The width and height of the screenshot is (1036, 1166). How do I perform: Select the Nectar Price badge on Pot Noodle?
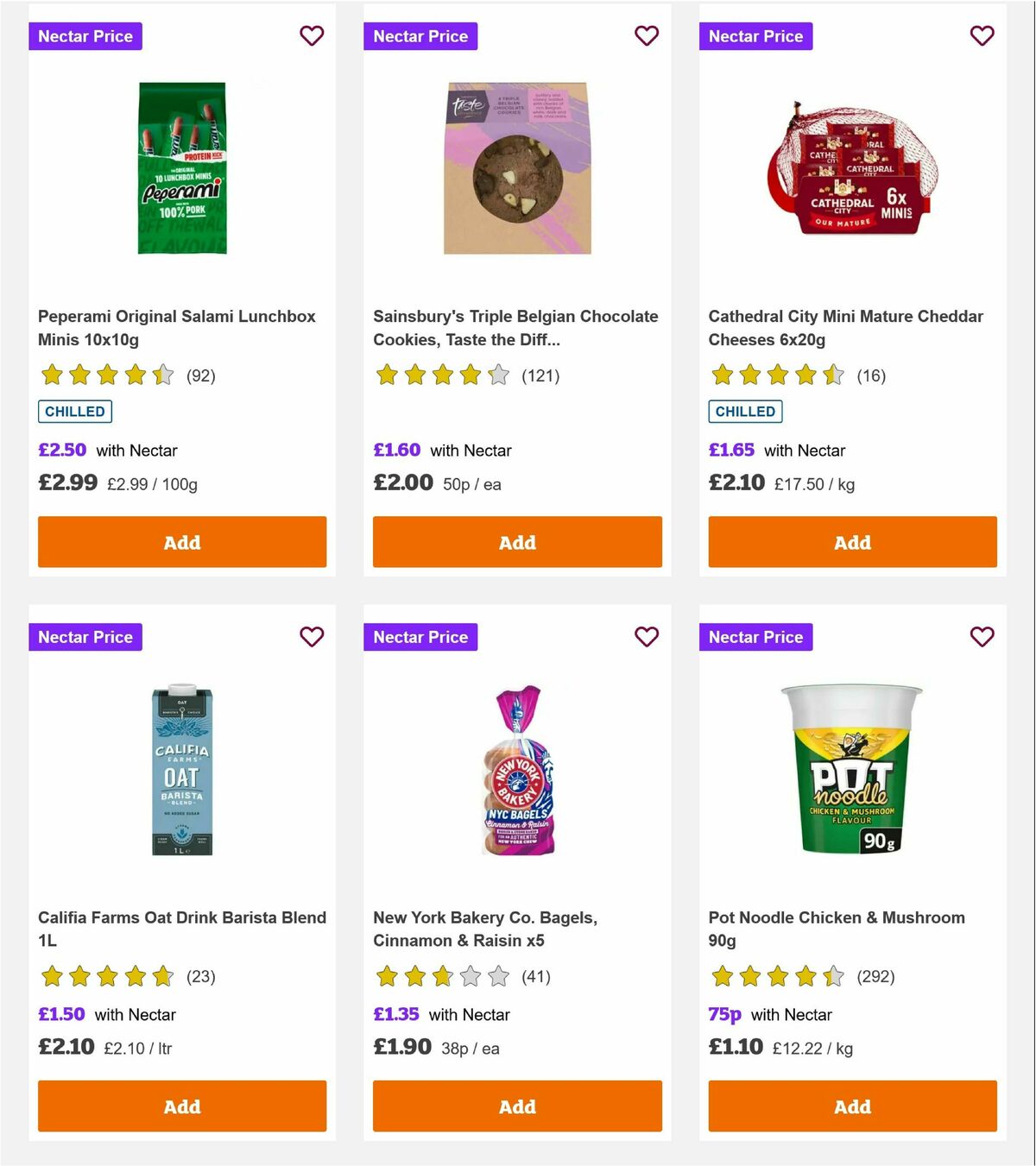755,637
